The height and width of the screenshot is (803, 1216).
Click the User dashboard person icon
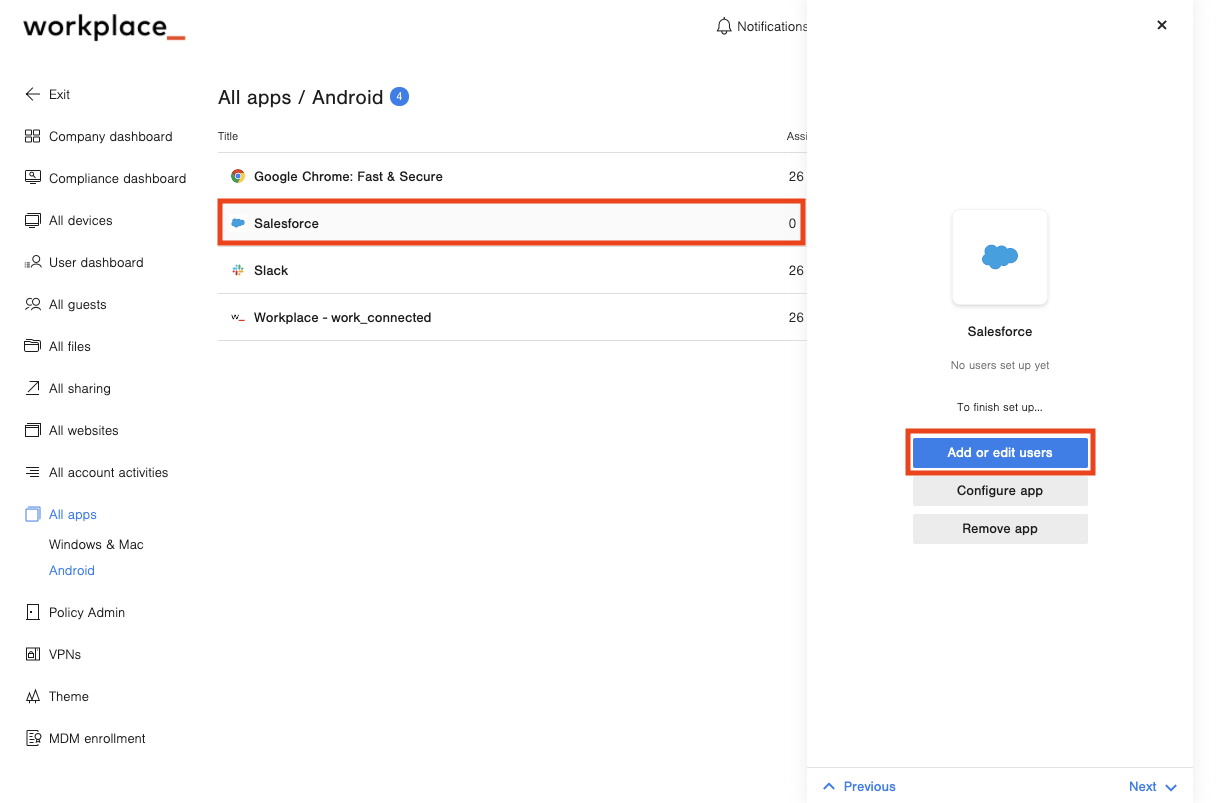[x=32, y=262]
